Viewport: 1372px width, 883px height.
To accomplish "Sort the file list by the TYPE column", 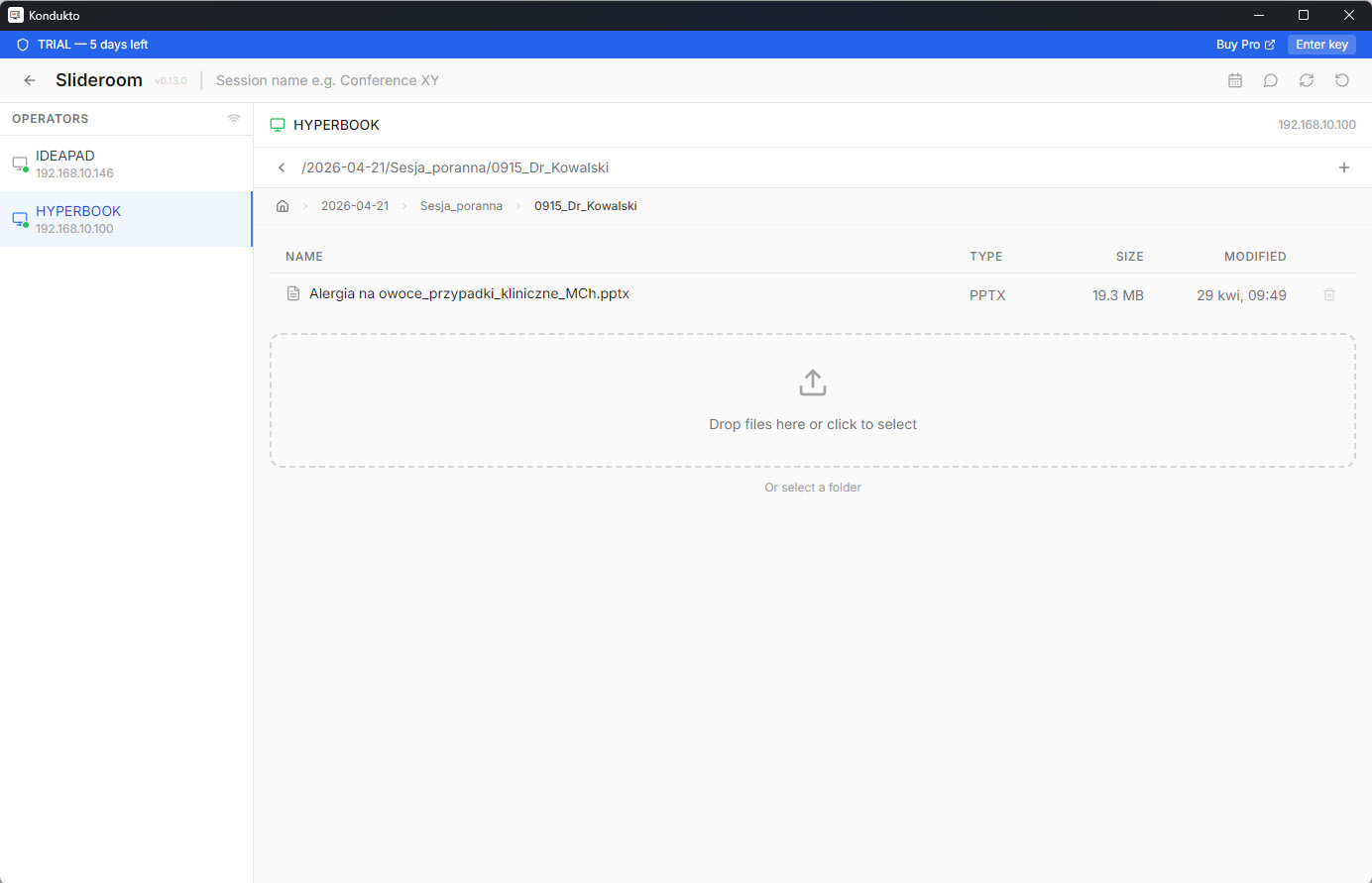I will (x=986, y=257).
